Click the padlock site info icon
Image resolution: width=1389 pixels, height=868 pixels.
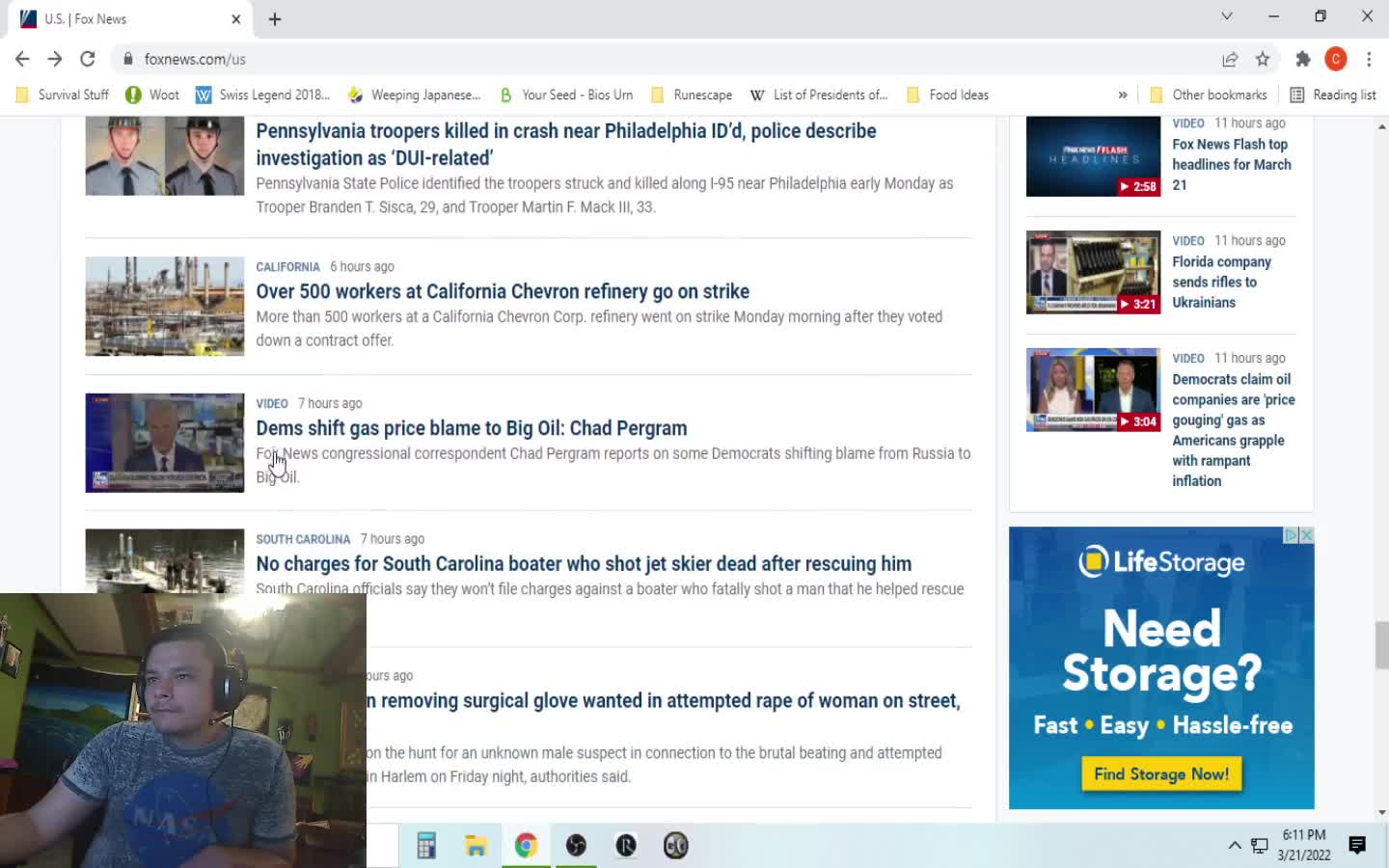coord(127,59)
